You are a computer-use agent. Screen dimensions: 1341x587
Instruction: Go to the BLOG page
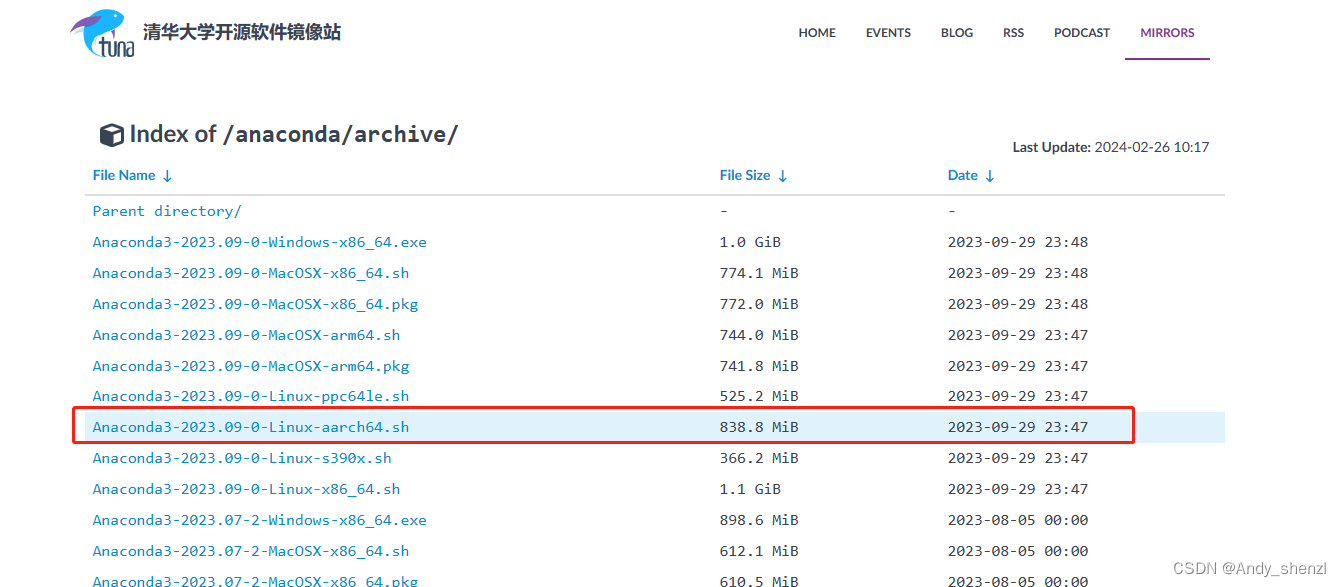pyautogui.click(x=957, y=33)
